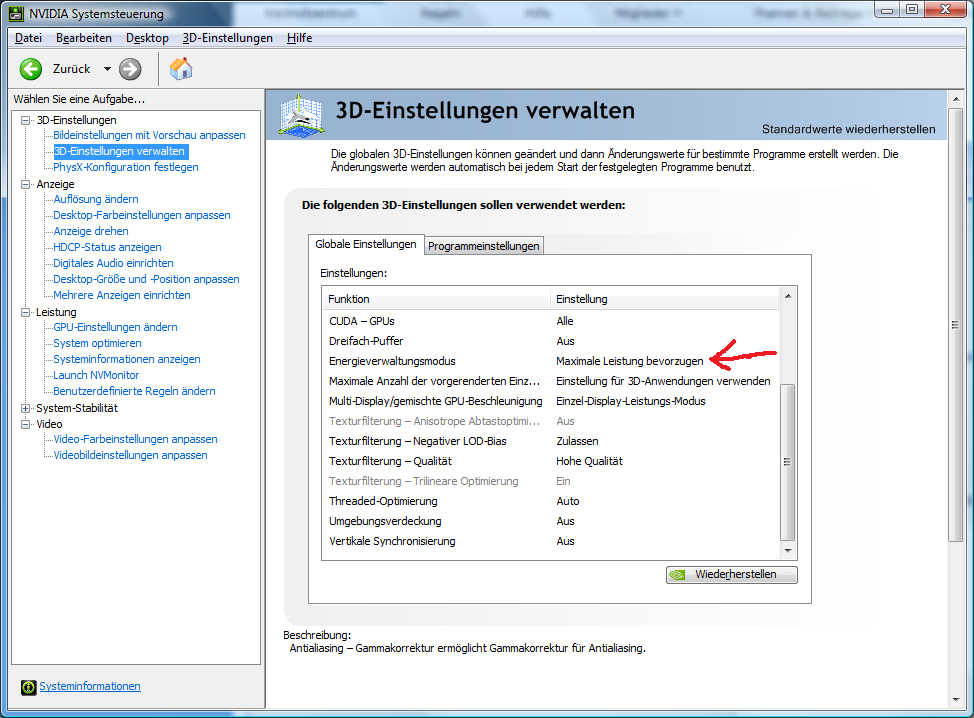Select Texturfilterung – Negativer LOD-Bias row
974x718 pixels.
pos(550,441)
